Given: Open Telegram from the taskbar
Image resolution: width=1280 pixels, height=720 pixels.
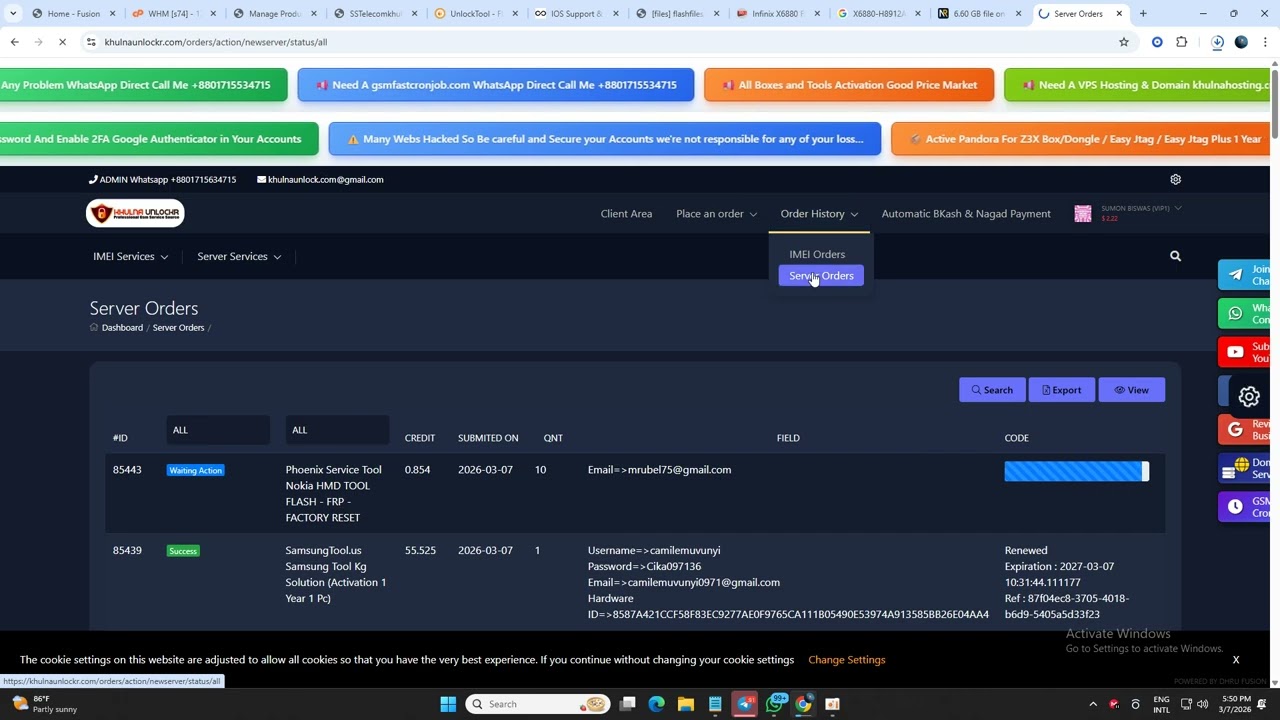Looking at the screenshot, I should (x=745, y=704).
